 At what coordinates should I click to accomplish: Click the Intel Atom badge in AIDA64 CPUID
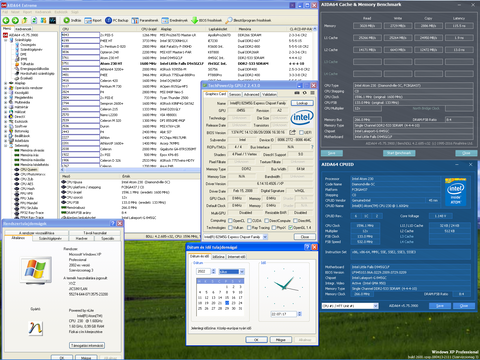(x=456, y=191)
